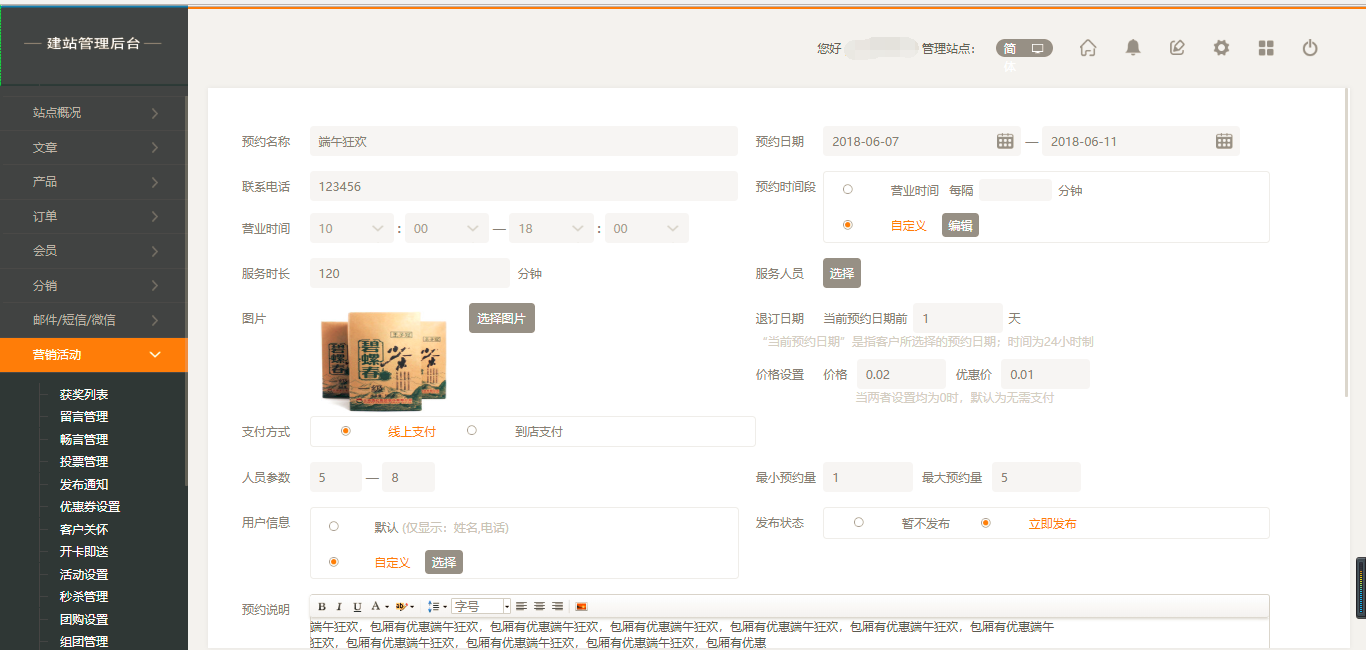The image size is (1366, 650).
Task: Choose 默认 user info option
Action: pos(334,526)
